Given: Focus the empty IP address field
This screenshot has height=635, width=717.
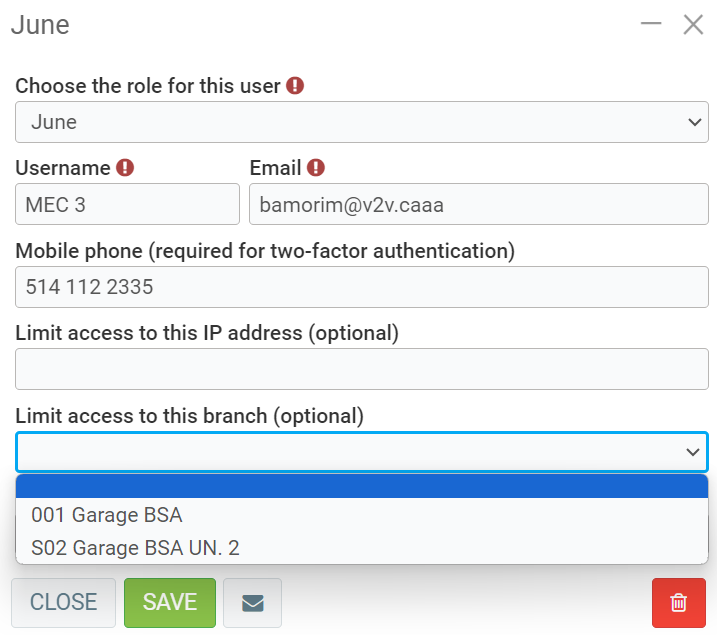Looking at the screenshot, I should [x=361, y=369].
